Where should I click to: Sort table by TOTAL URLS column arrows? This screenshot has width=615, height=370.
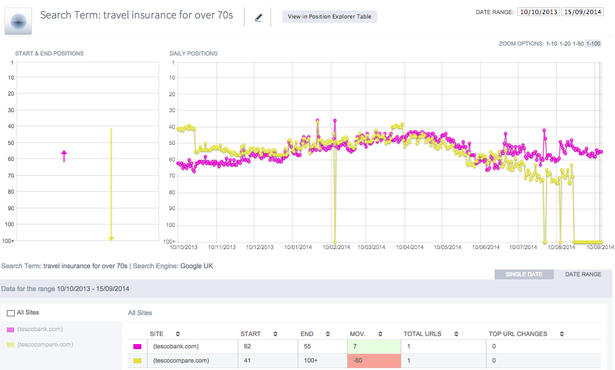tap(456, 334)
